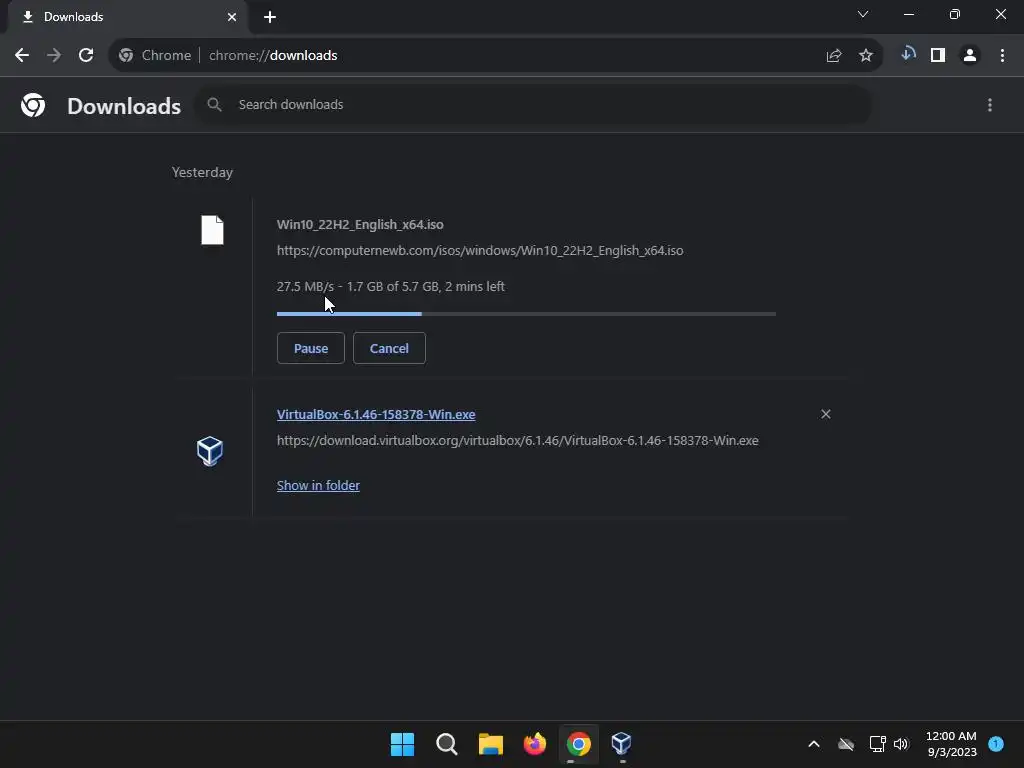Expand the tab search chevron in the title bar
This screenshot has height=768, width=1024.
863,14
